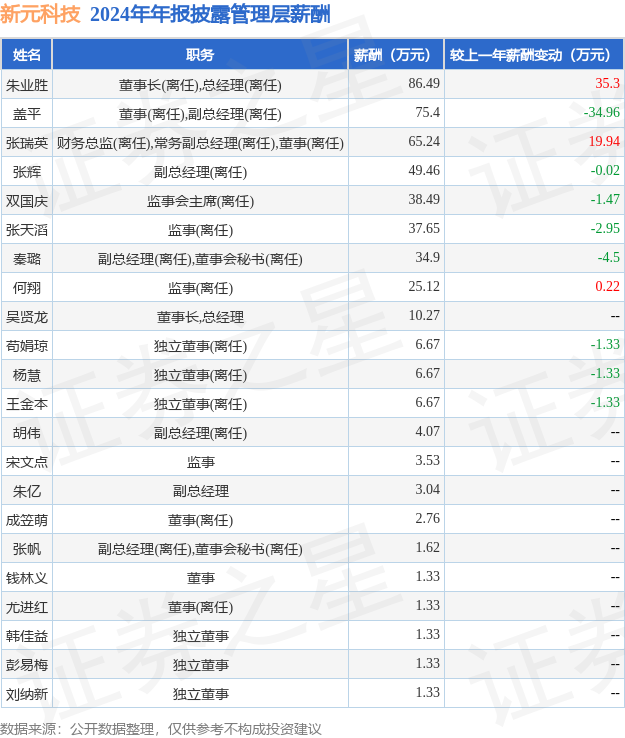
Task: Click salary value 25.12
Action: [x=424, y=287]
